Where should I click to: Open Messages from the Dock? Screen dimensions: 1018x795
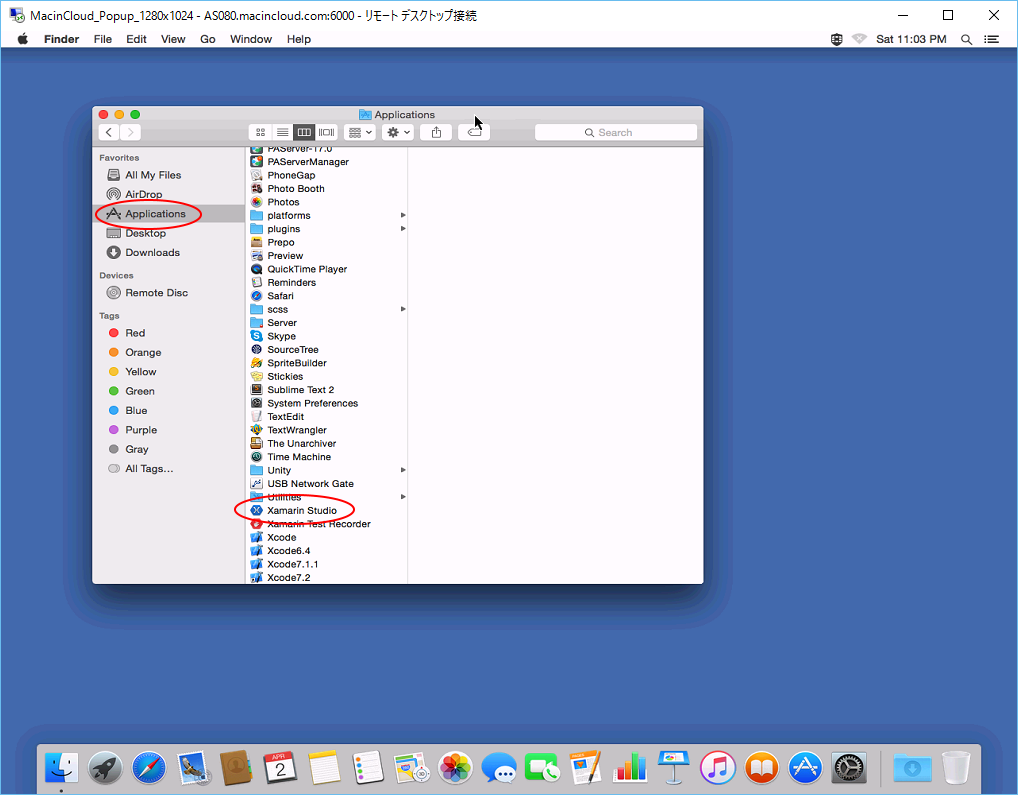[x=499, y=768]
